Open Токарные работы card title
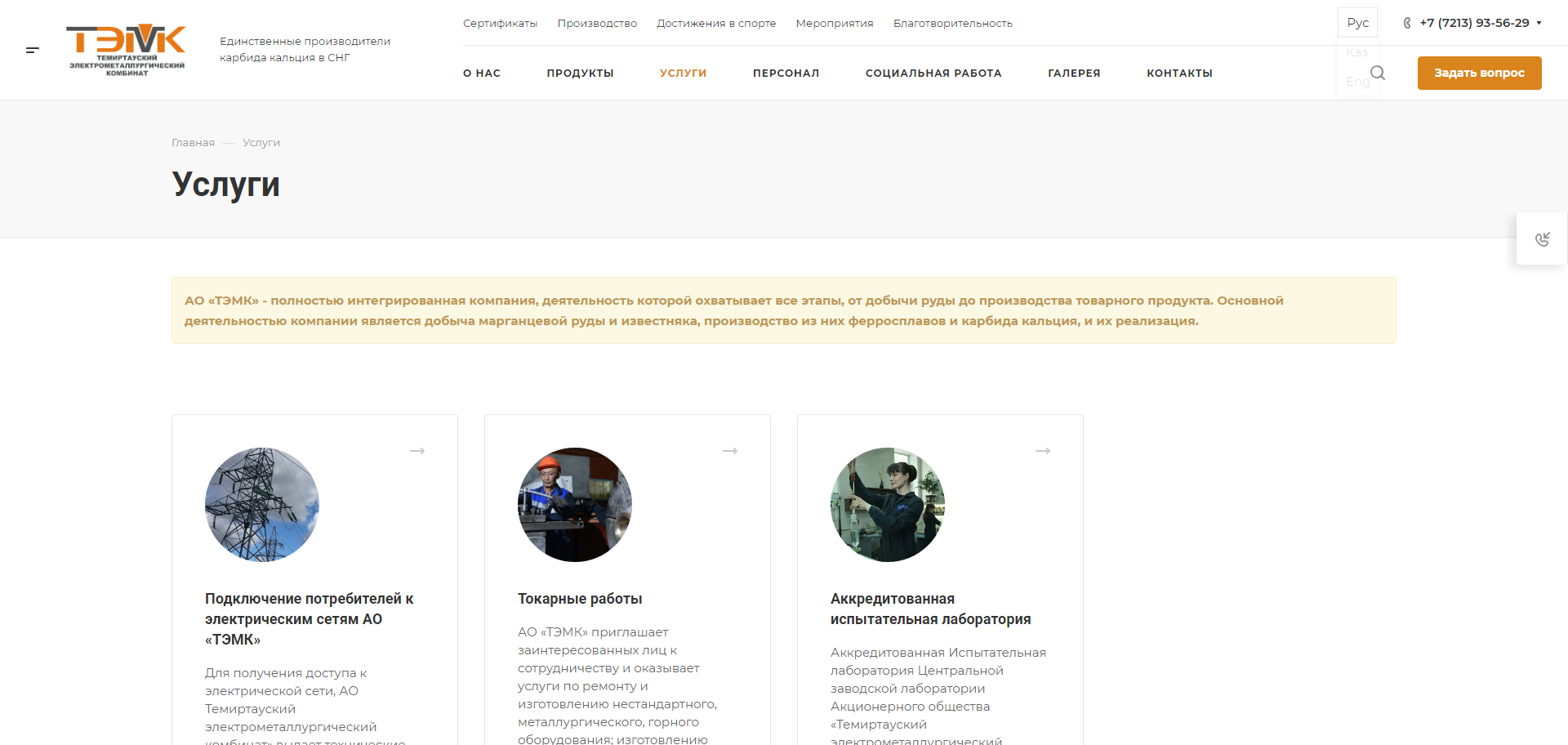Viewport: 1568px width, 745px height. [x=580, y=599]
